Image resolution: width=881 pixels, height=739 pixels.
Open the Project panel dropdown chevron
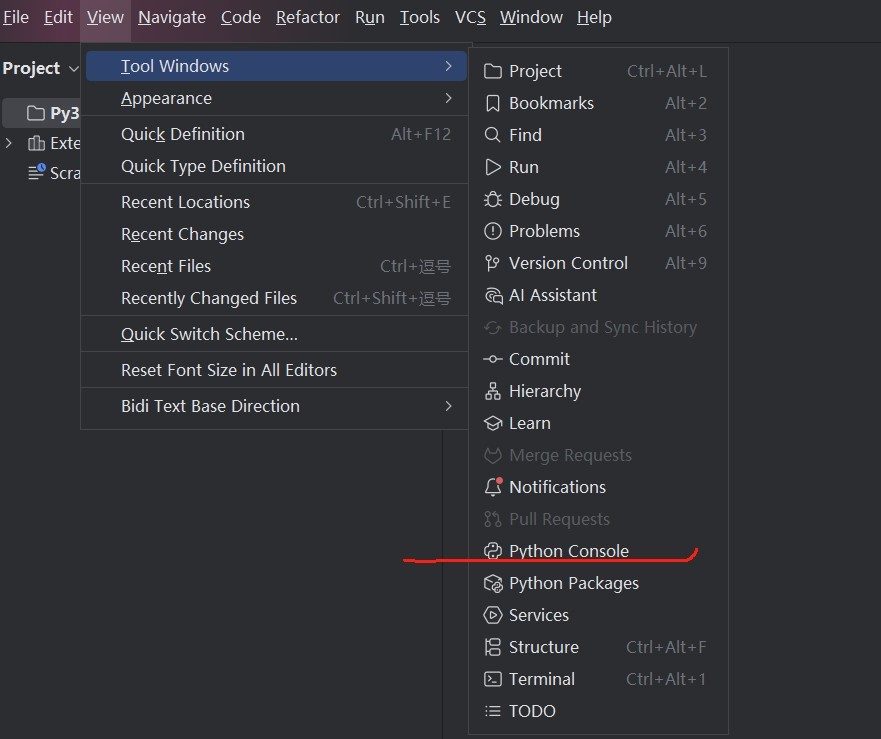[x=73, y=69]
